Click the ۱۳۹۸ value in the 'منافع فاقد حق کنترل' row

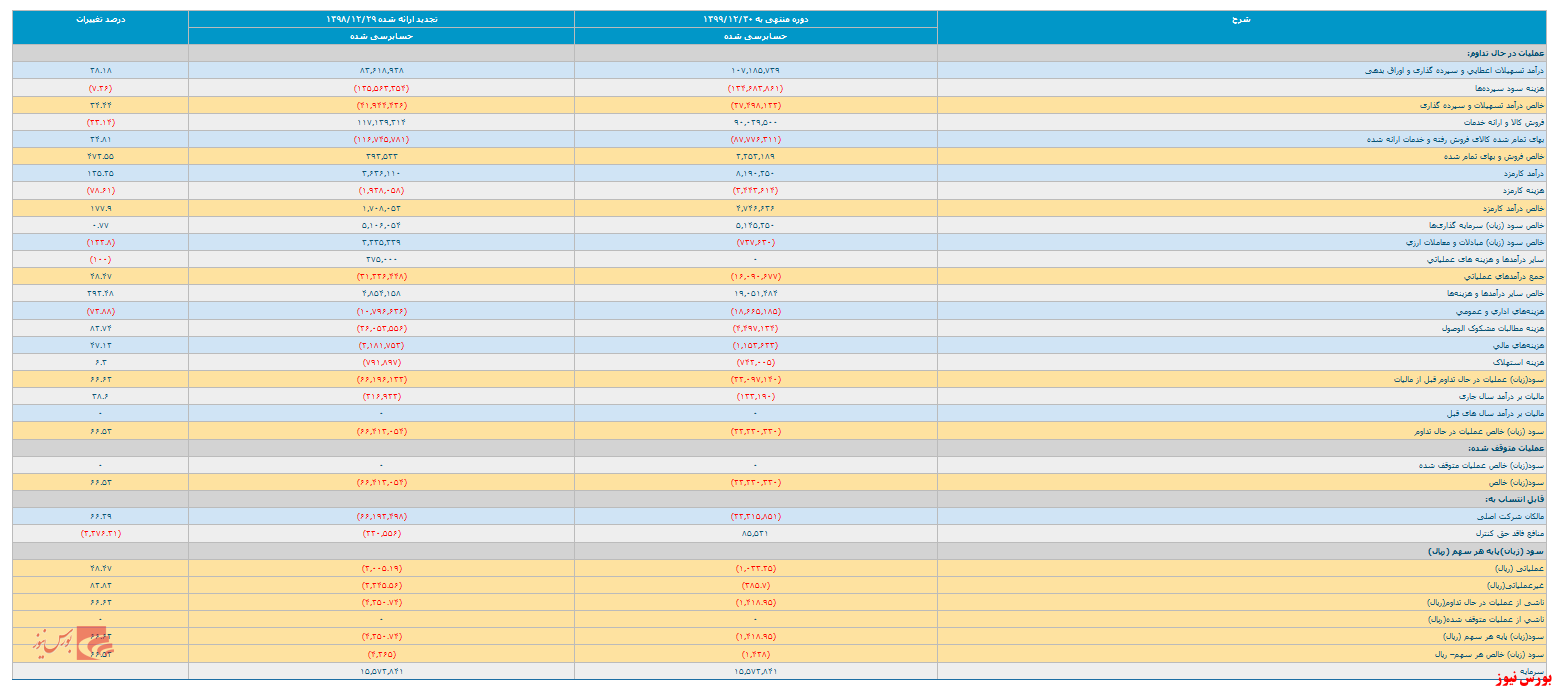(x=381, y=533)
